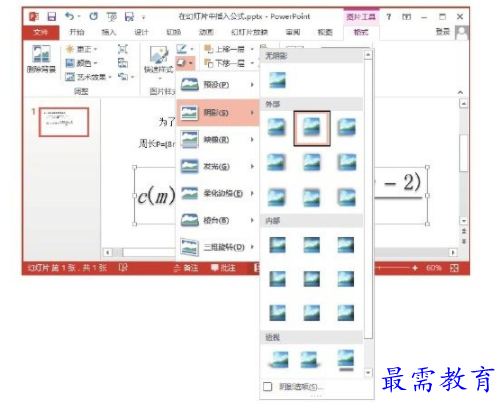Switch to the 设计 (Design) tab
Screen dimensions: 503x411
point(141,32)
